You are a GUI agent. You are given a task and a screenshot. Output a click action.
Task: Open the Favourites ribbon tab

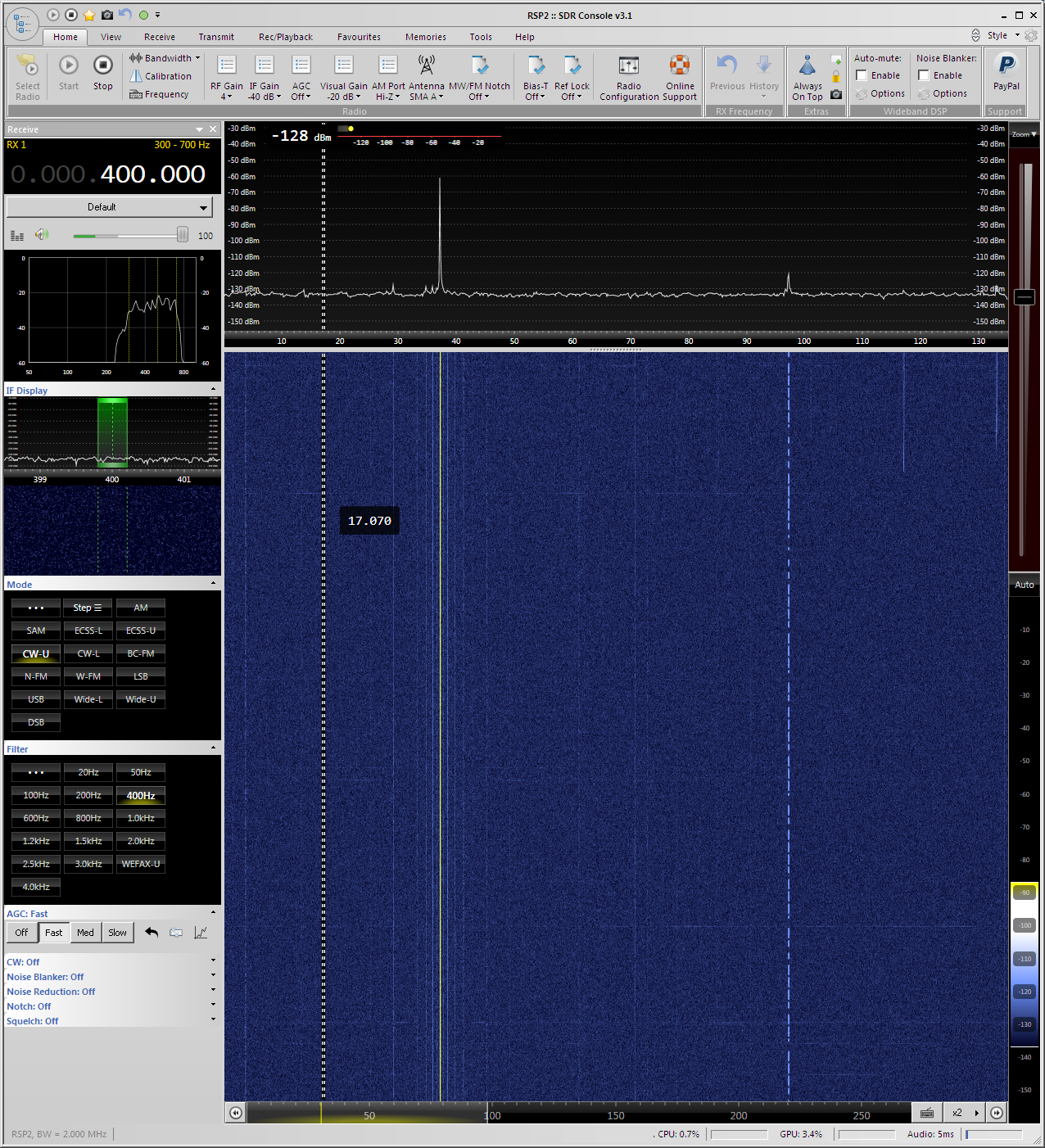pyautogui.click(x=359, y=37)
